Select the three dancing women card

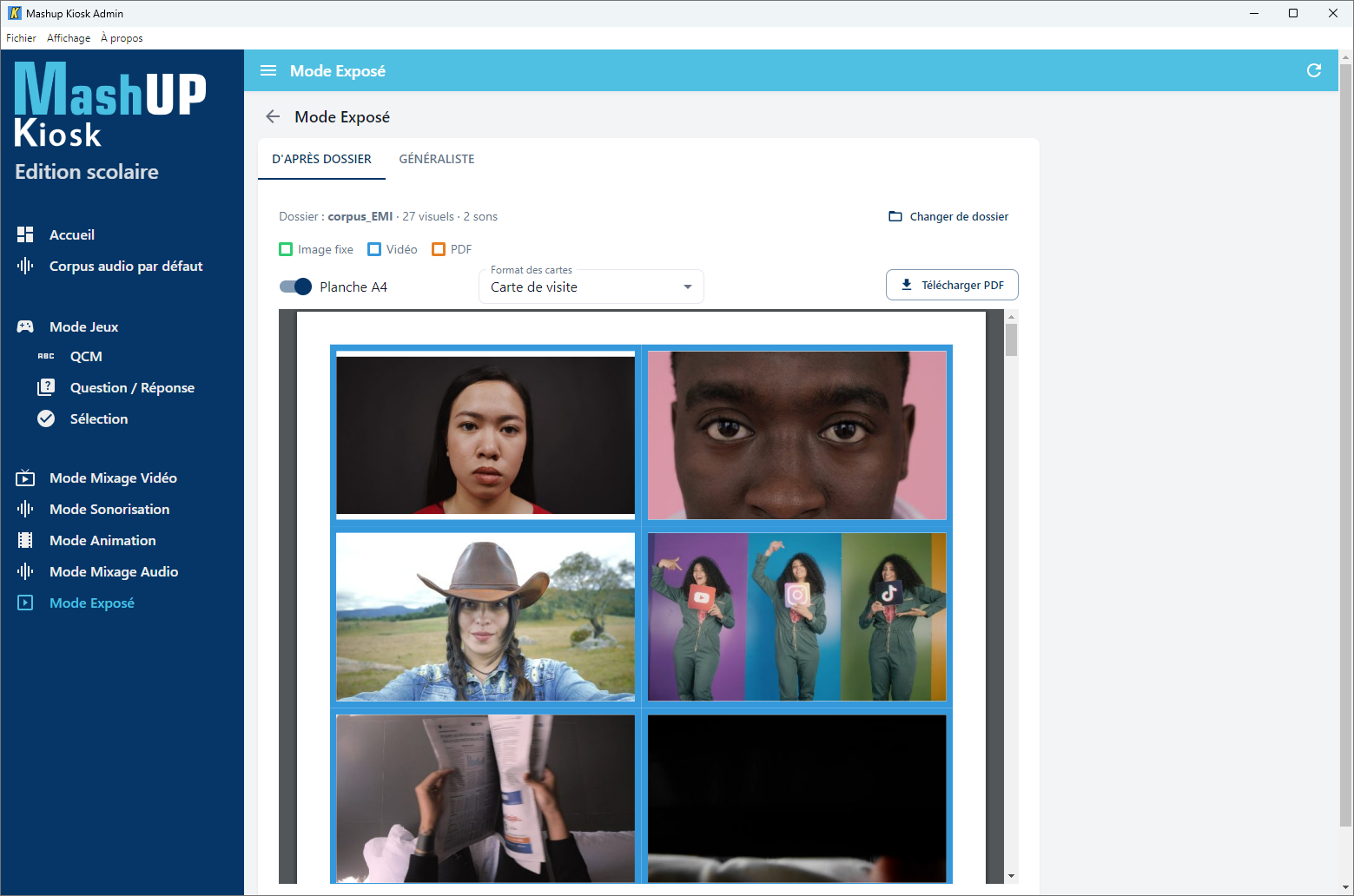point(796,616)
